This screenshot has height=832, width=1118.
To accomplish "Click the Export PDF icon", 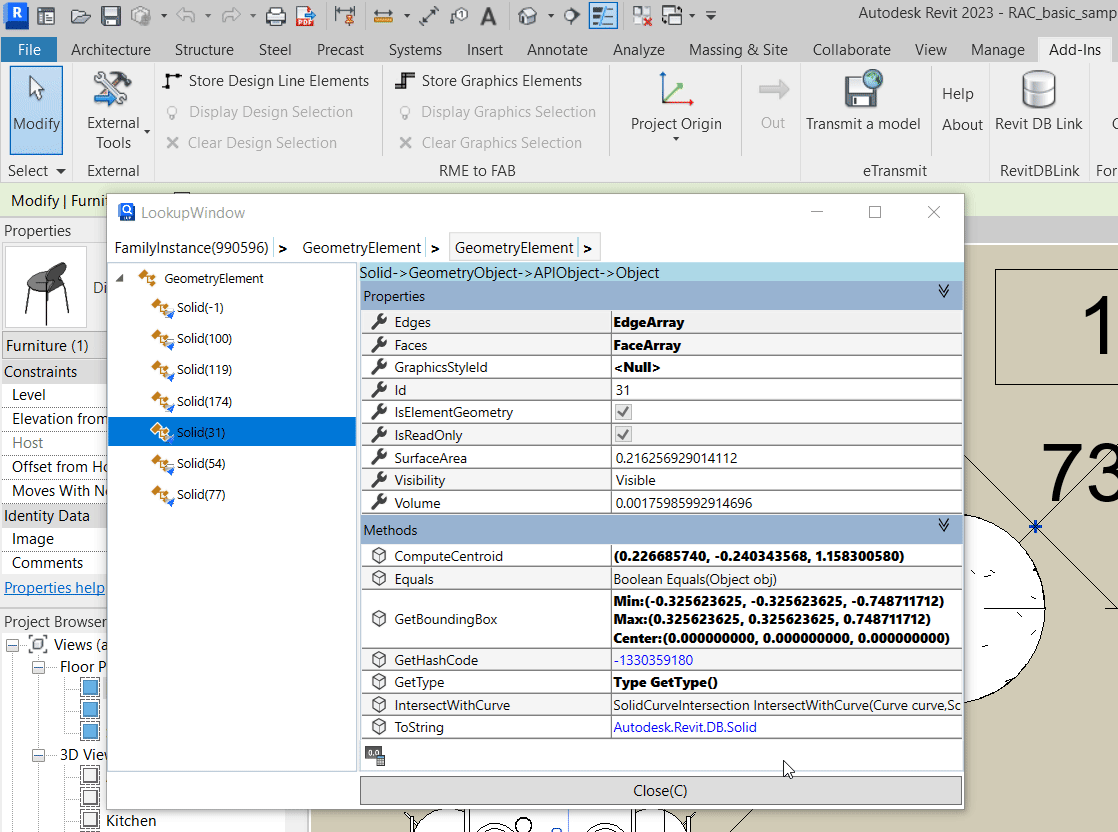I will pyautogui.click(x=306, y=16).
